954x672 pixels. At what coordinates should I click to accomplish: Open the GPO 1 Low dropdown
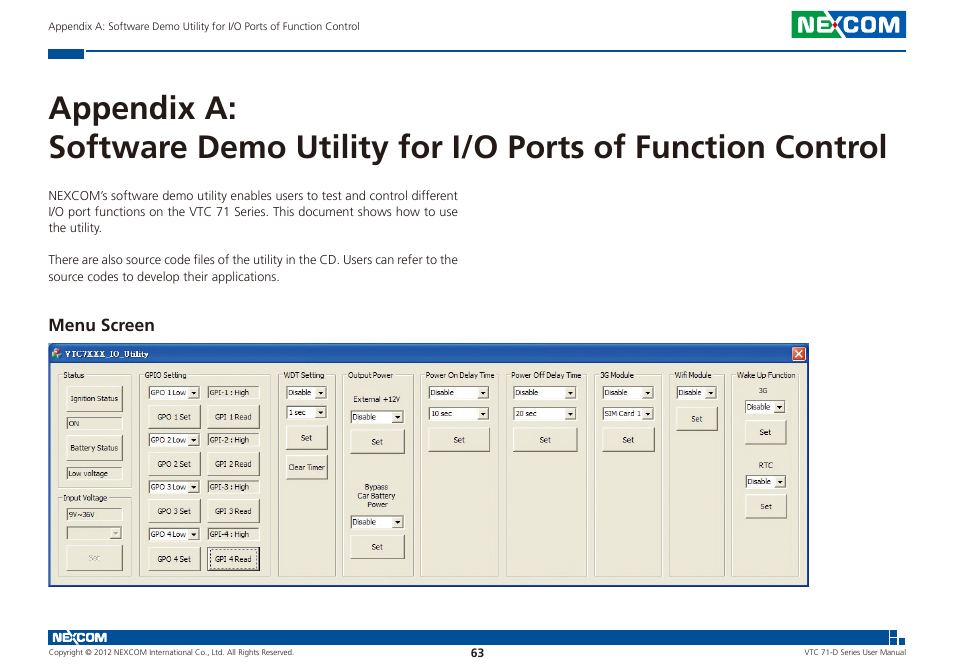click(x=174, y=393)
